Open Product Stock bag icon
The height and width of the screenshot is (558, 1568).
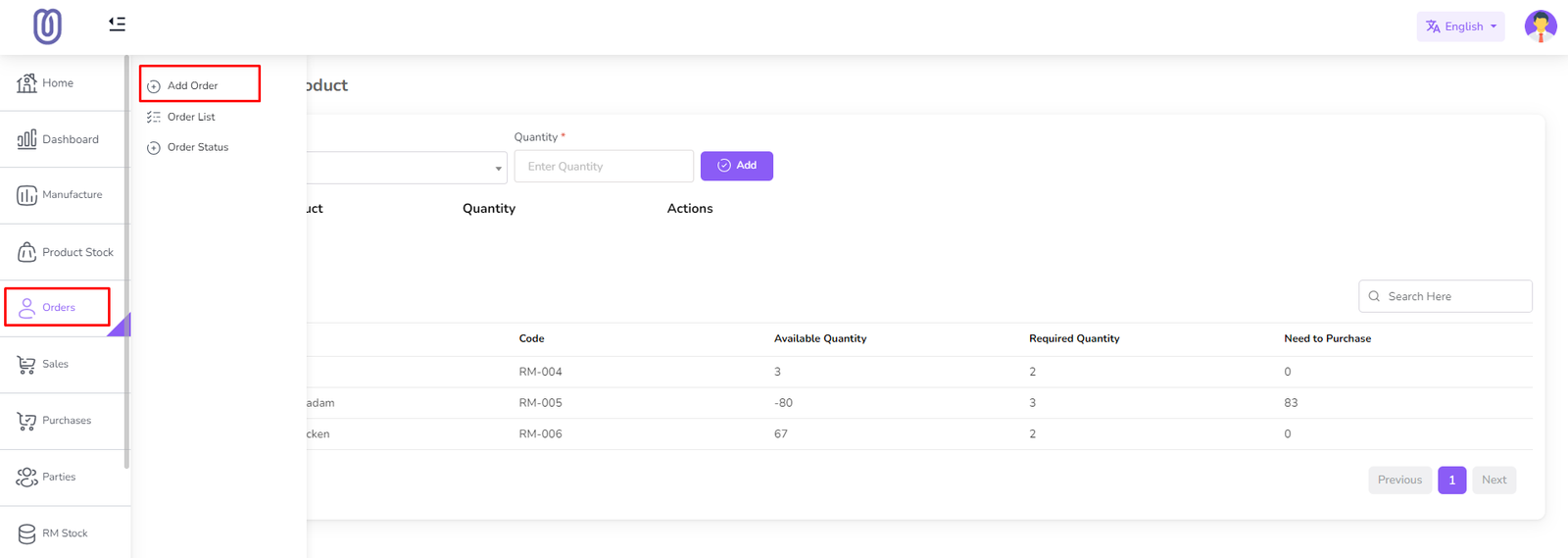click(x=26, y=252)
